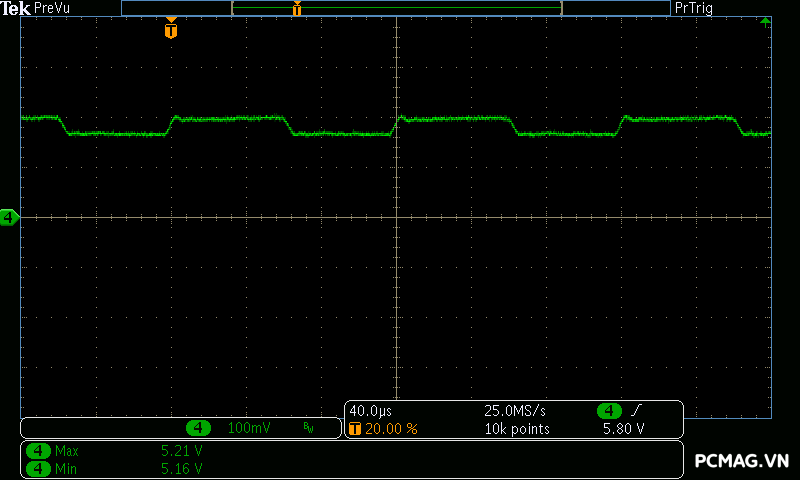Click the green trigger level arrow at top right

[x=765, y=22]
